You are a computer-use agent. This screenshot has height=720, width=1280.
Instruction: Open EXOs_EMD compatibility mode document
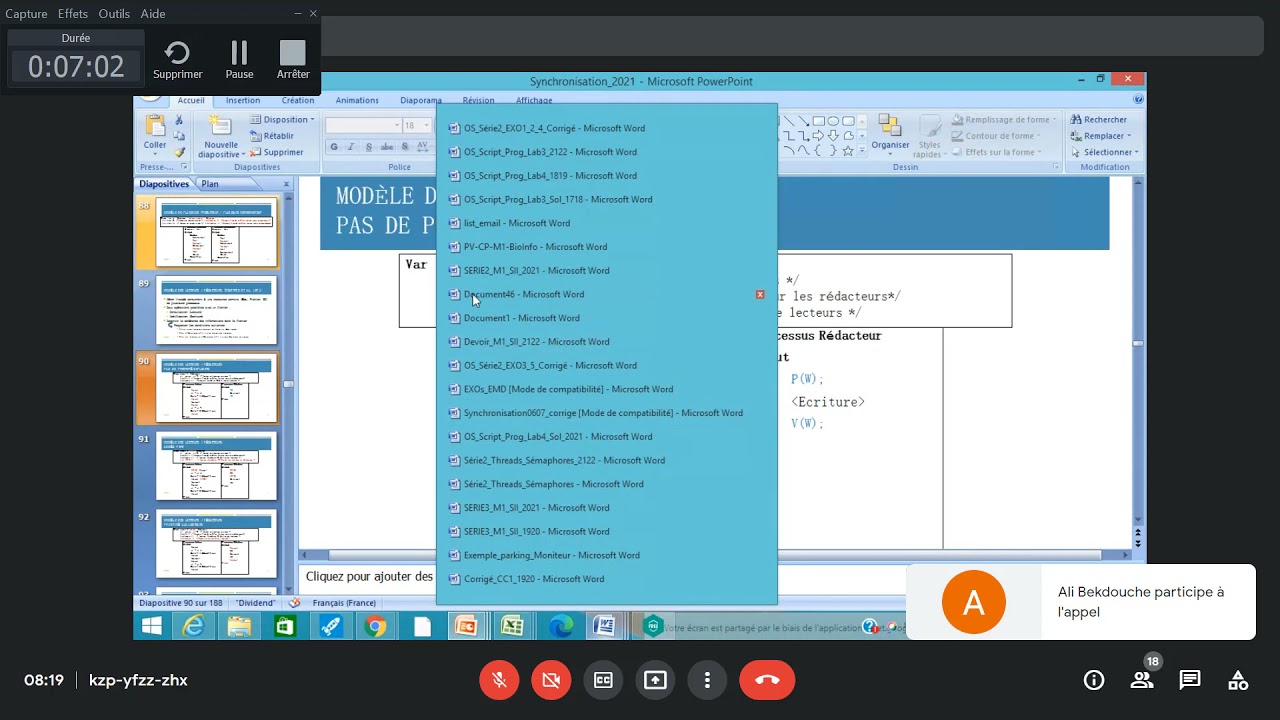607,389
